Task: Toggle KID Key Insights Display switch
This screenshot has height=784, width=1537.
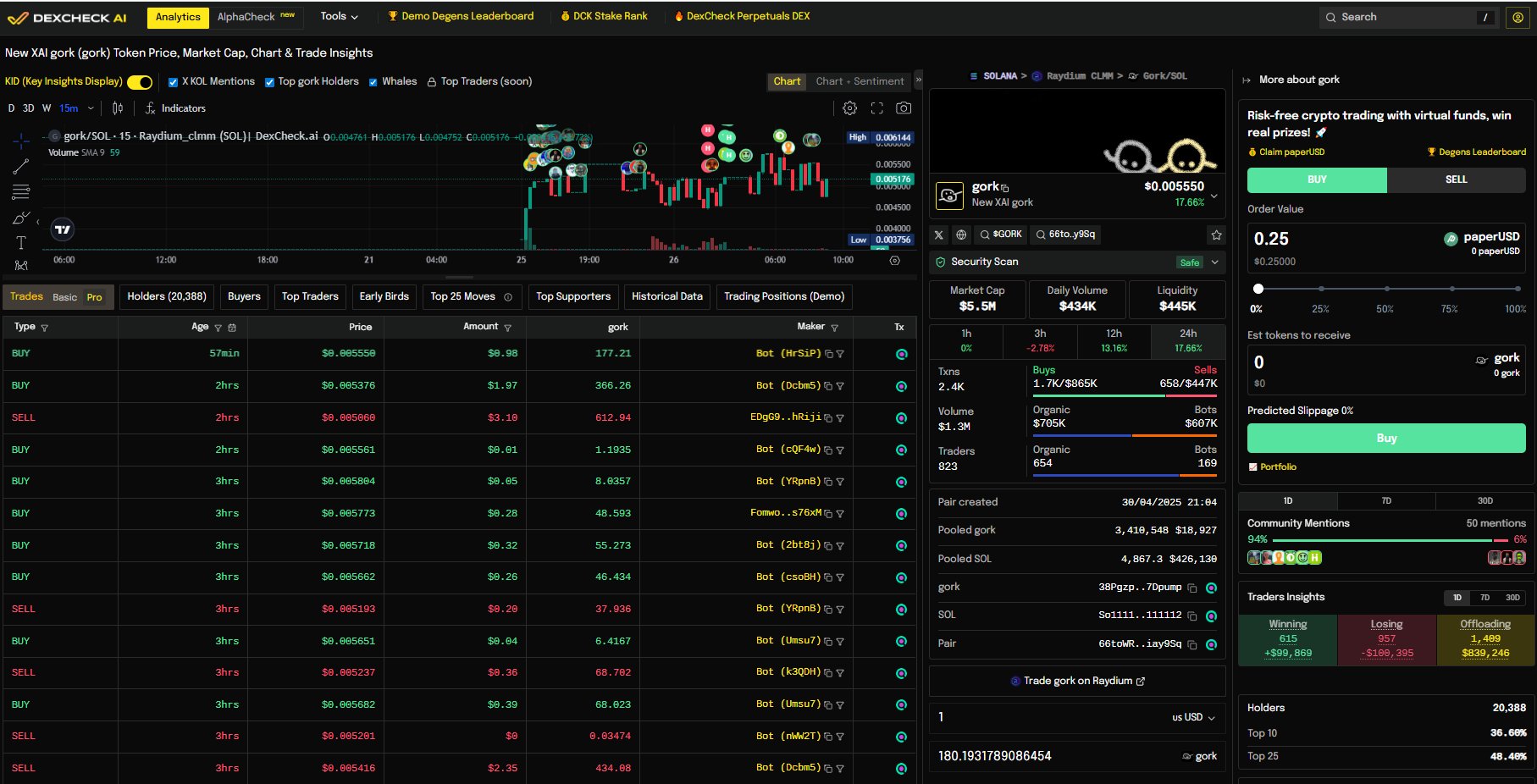Action: click(x=140, y=82)
